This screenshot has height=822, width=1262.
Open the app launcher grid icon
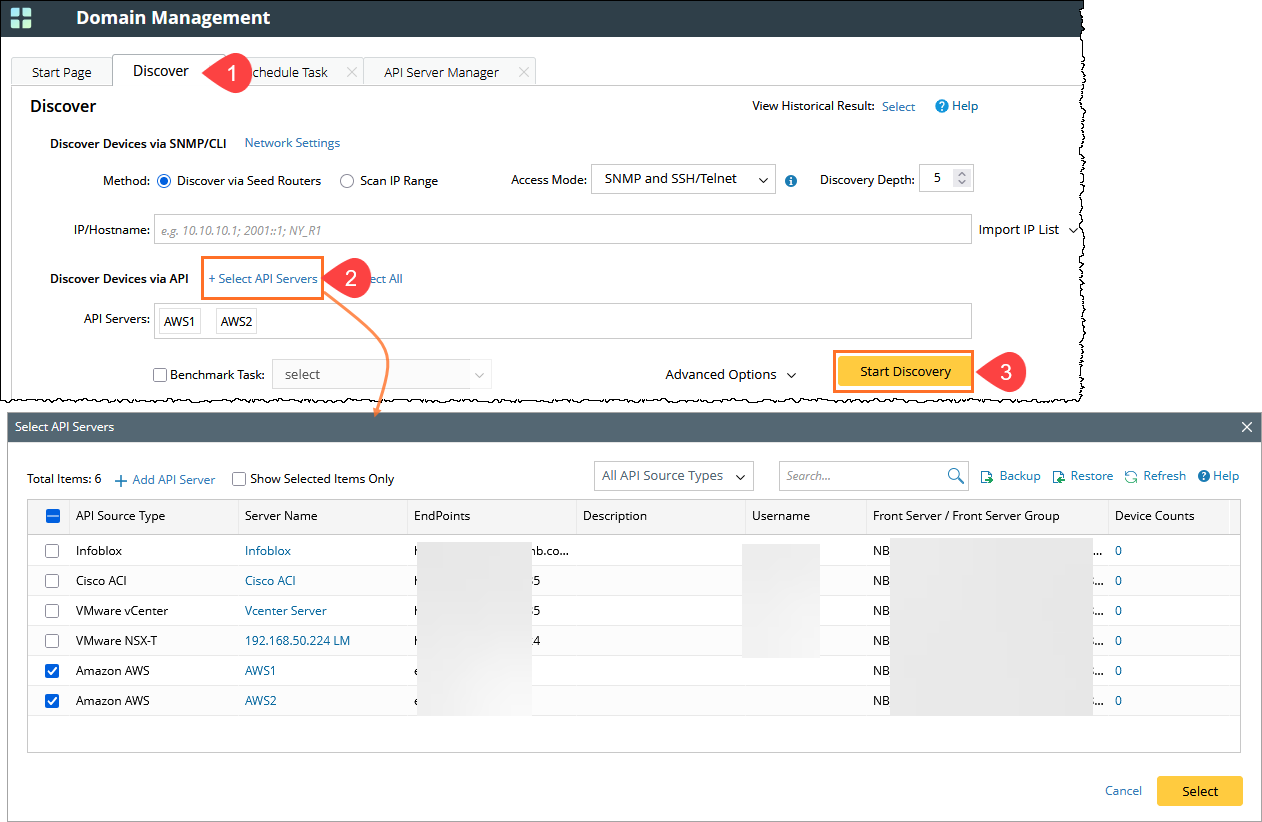pyautogui.click(x=21, y=18)
